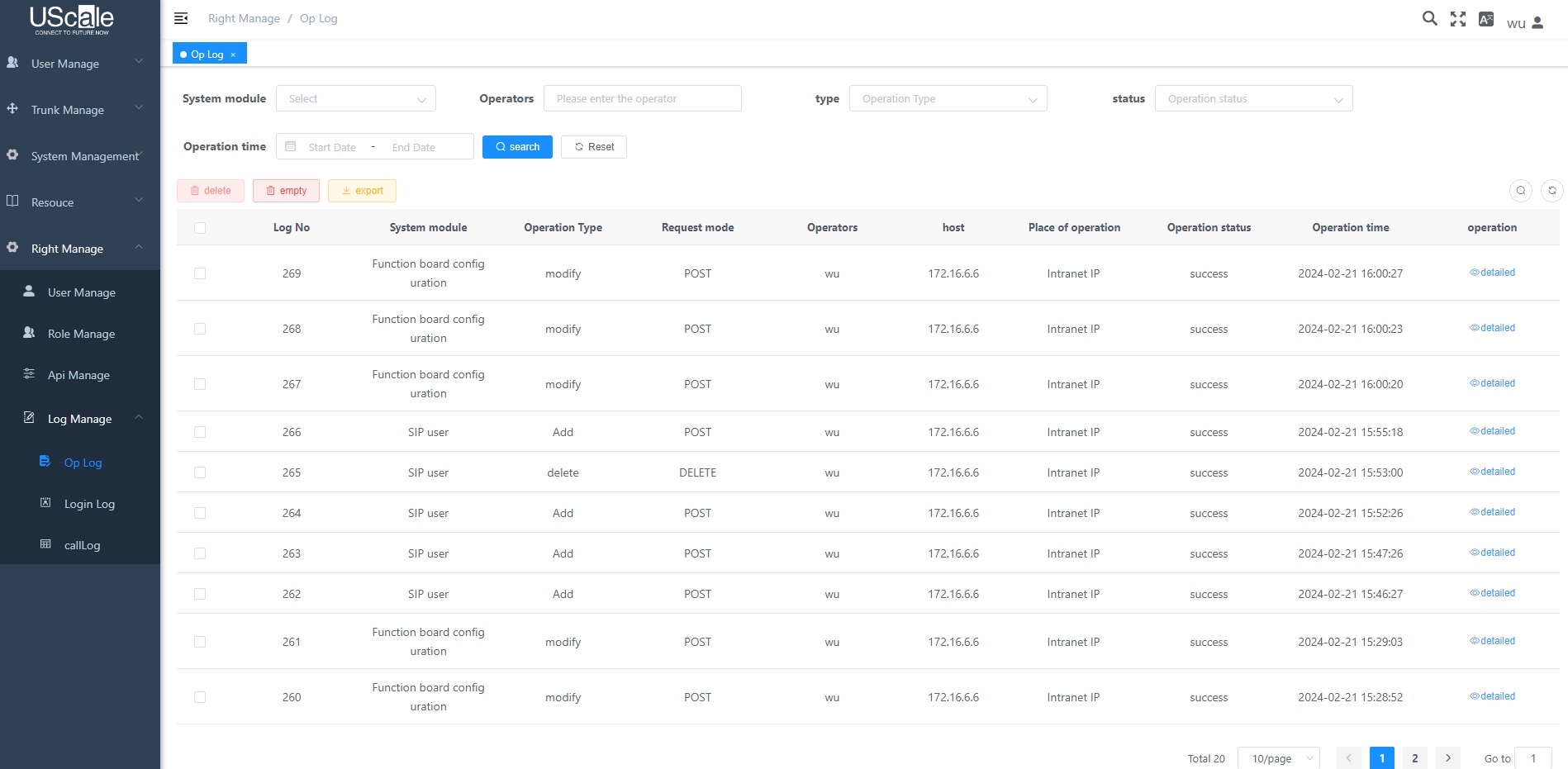Check the row for log 267
The image size is (1568, 769).
200,384
